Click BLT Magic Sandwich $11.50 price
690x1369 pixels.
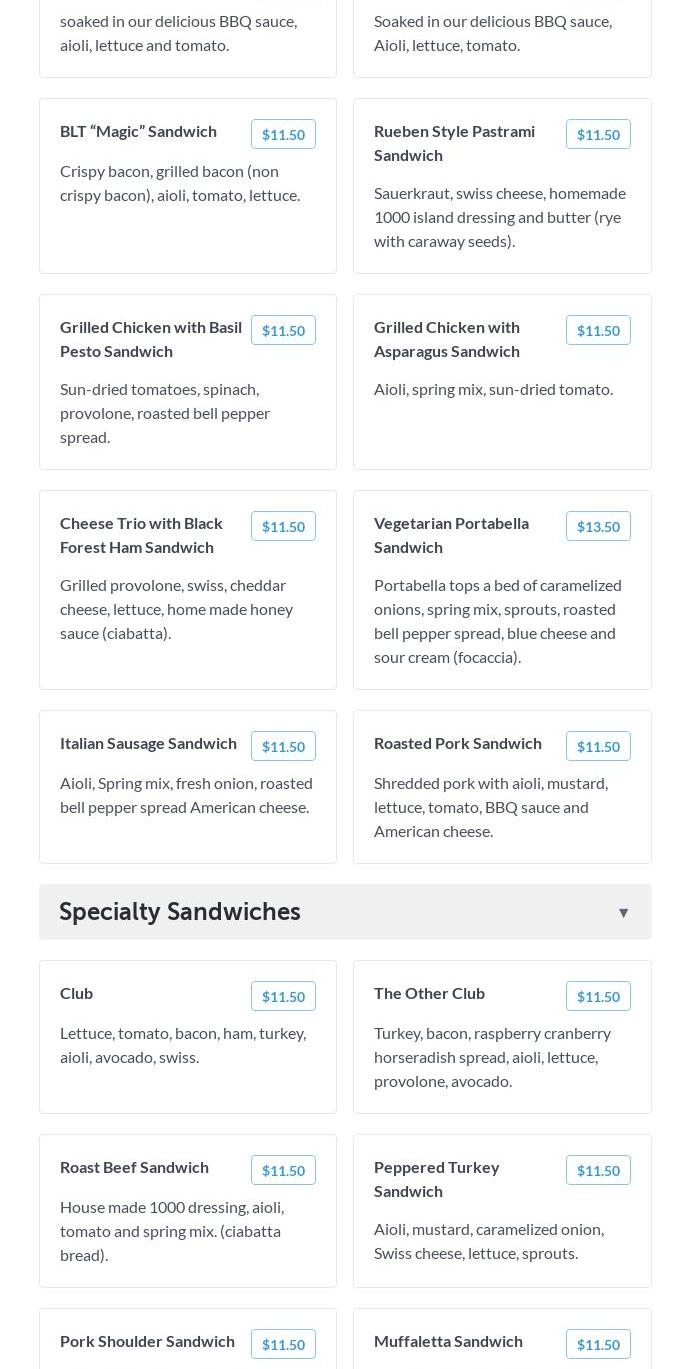(283, 134)
